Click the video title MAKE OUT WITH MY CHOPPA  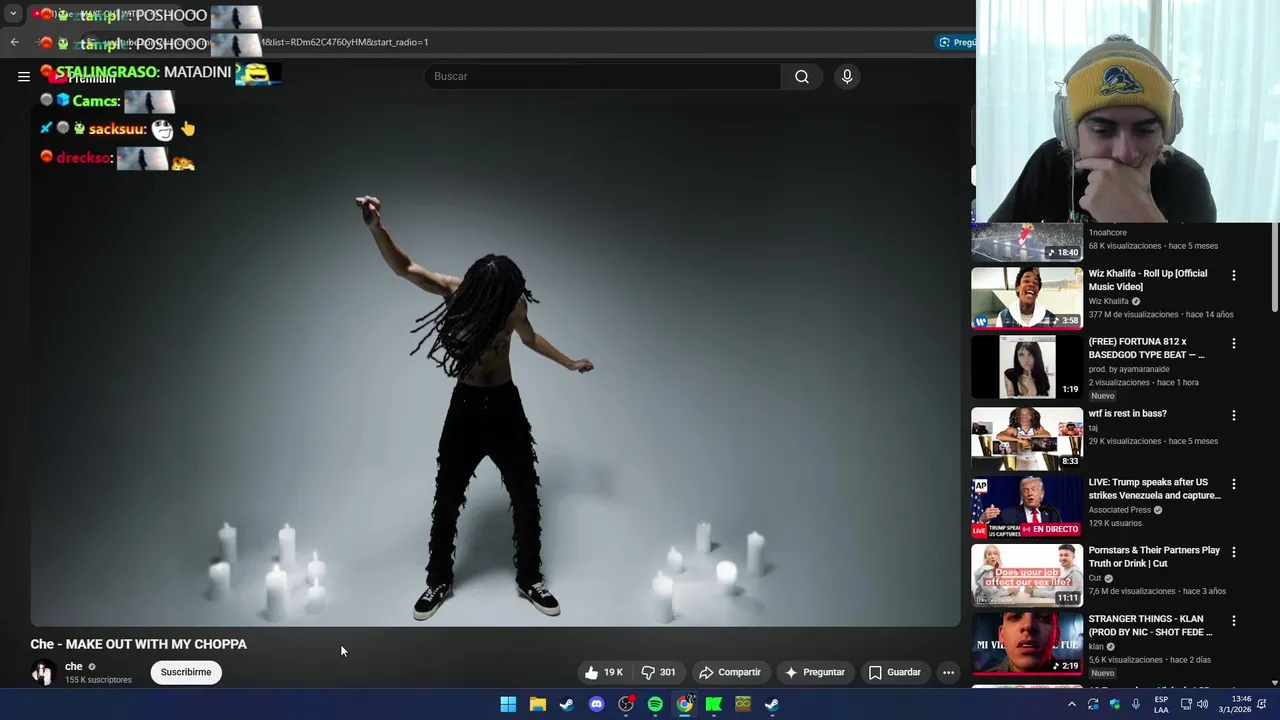[x=138, y=644]
